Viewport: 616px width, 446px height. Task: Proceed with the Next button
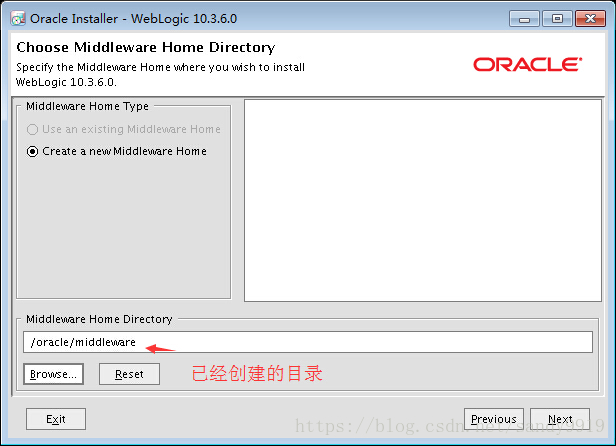point(560,419)
